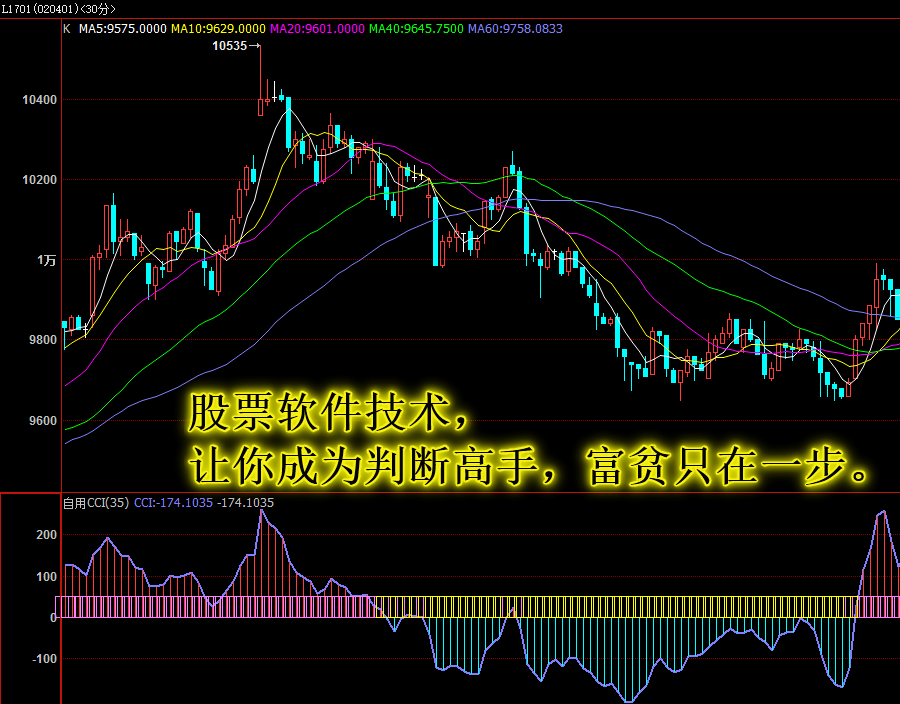Image resolution: width=900 pixels, height=704 pixels.
Task: Click the 自用CCI(35) indicator name
Action: coord(96,503)
